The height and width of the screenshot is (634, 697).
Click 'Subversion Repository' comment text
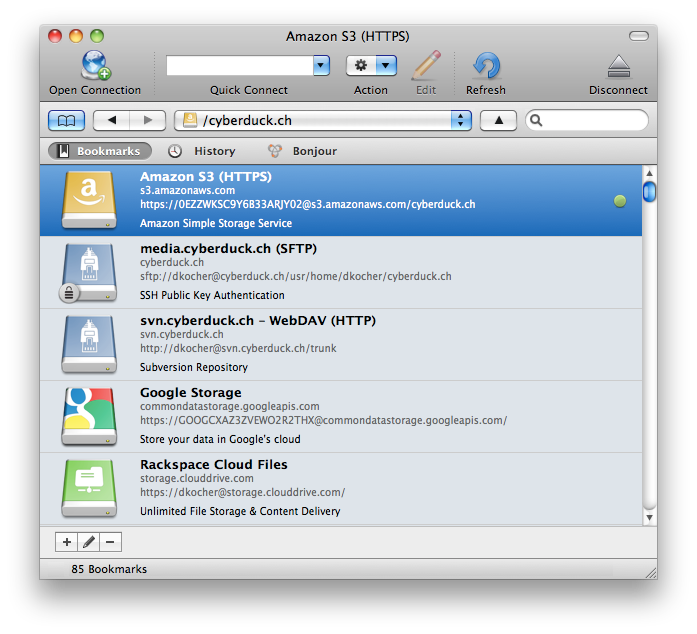(x=194, y=367)
